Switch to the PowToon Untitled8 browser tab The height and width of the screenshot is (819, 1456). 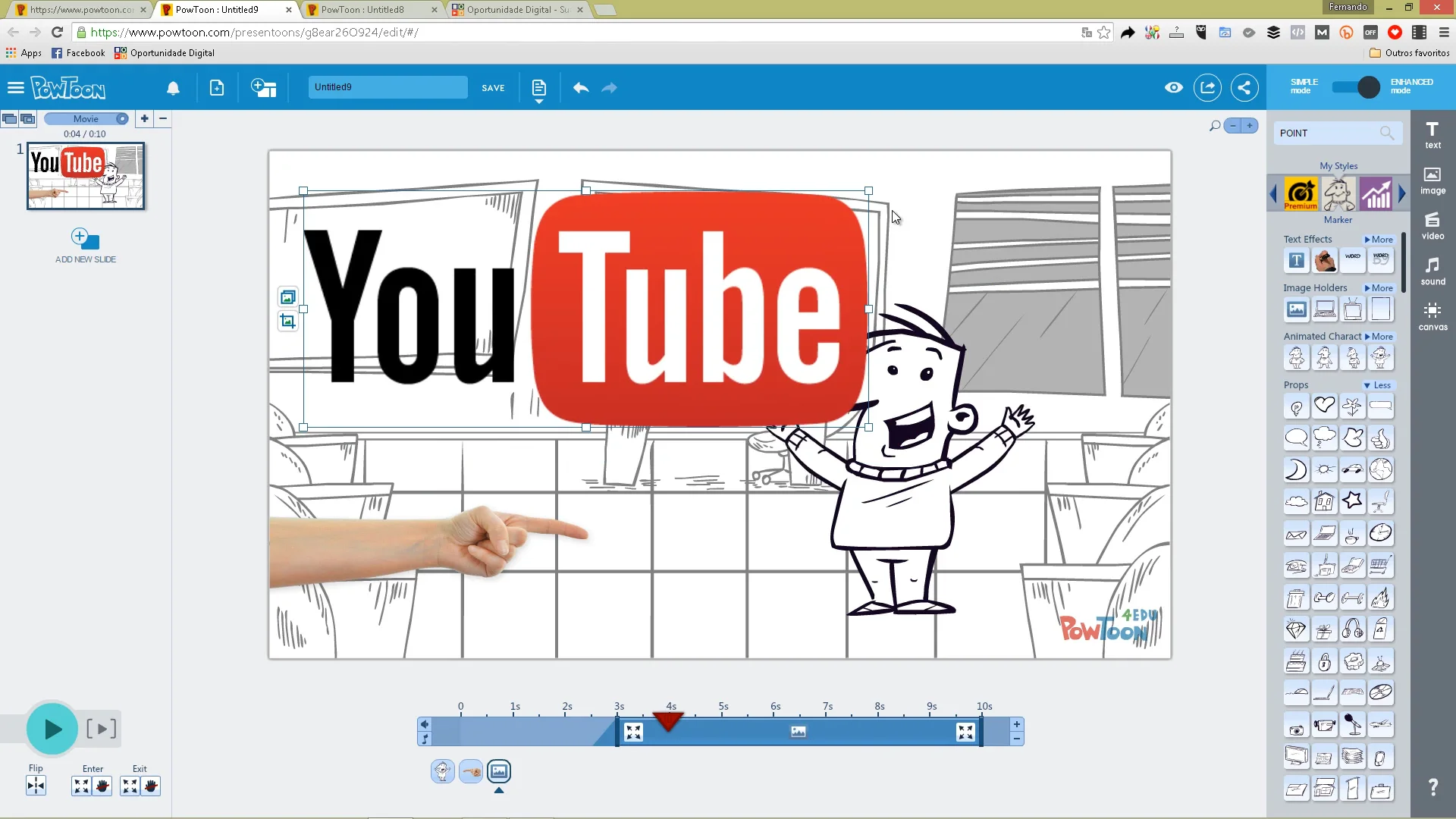(364, 10)
